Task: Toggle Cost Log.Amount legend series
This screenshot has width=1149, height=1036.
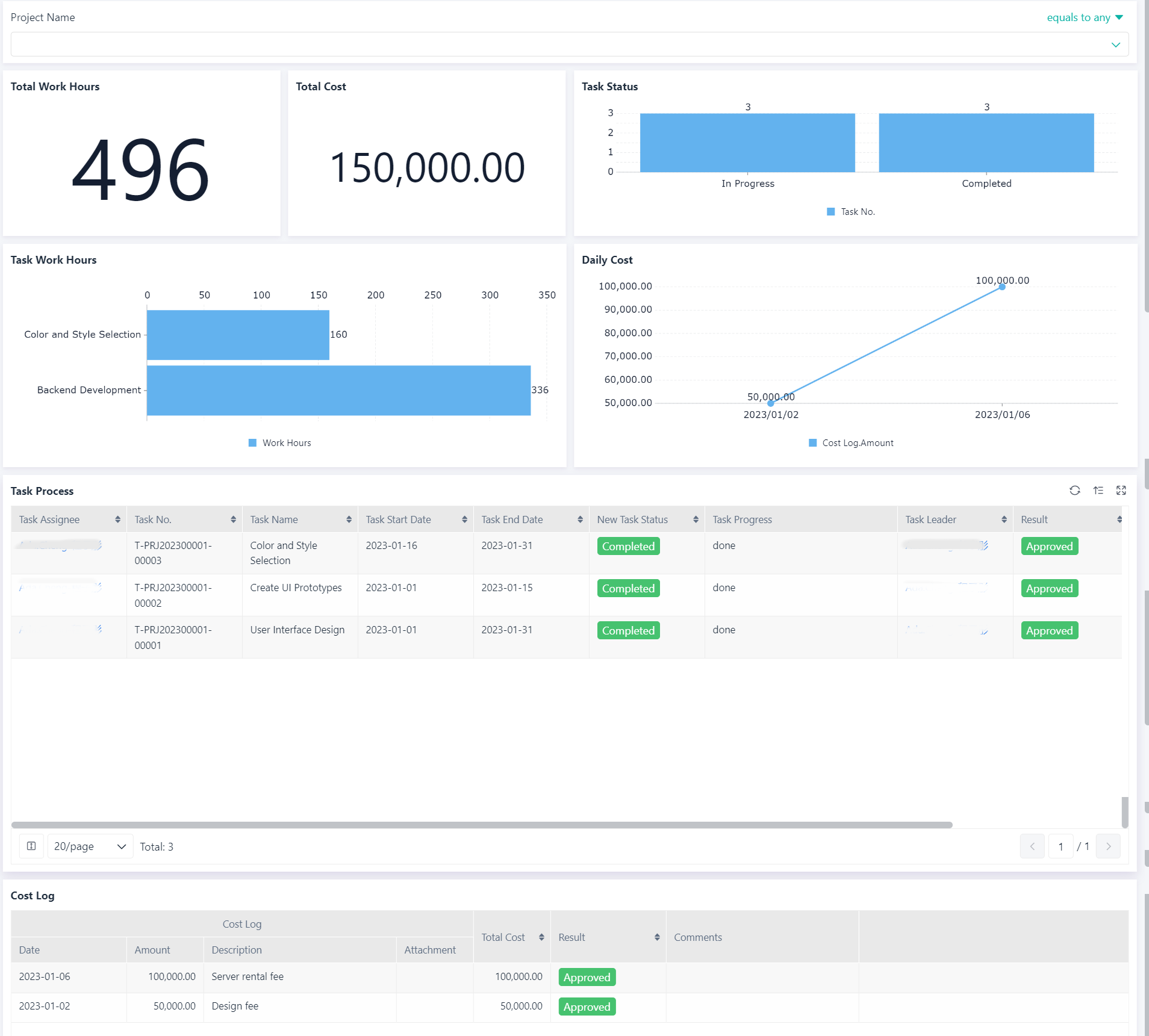Action: [x=851, y=443]
